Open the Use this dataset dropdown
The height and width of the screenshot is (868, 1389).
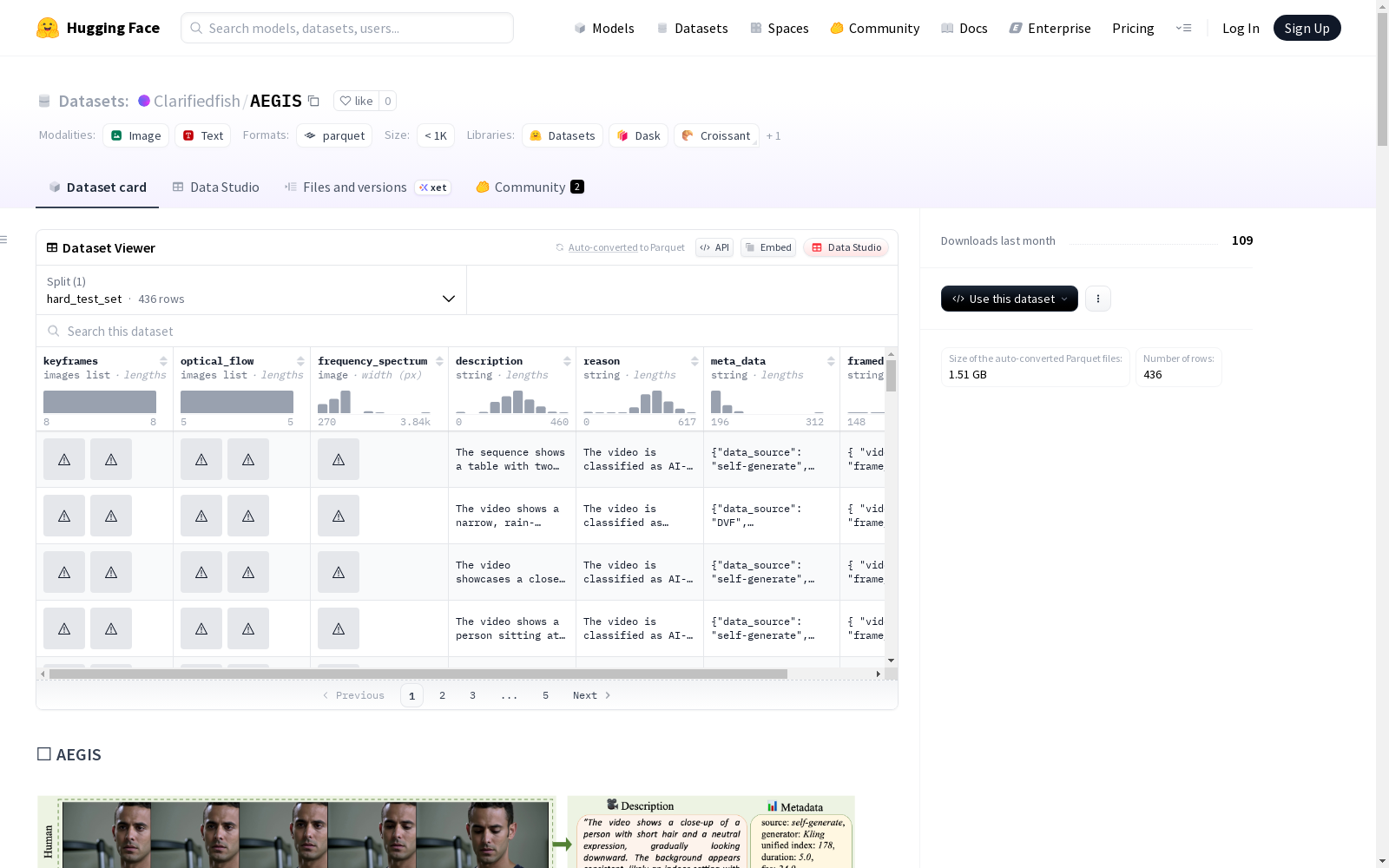[1010, 299]
